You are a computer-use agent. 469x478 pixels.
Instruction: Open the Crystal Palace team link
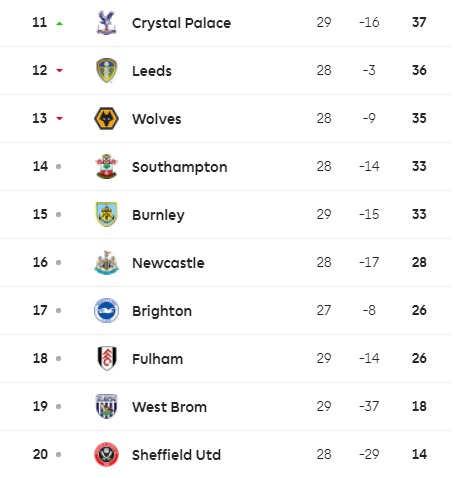(x=181, y=23)
